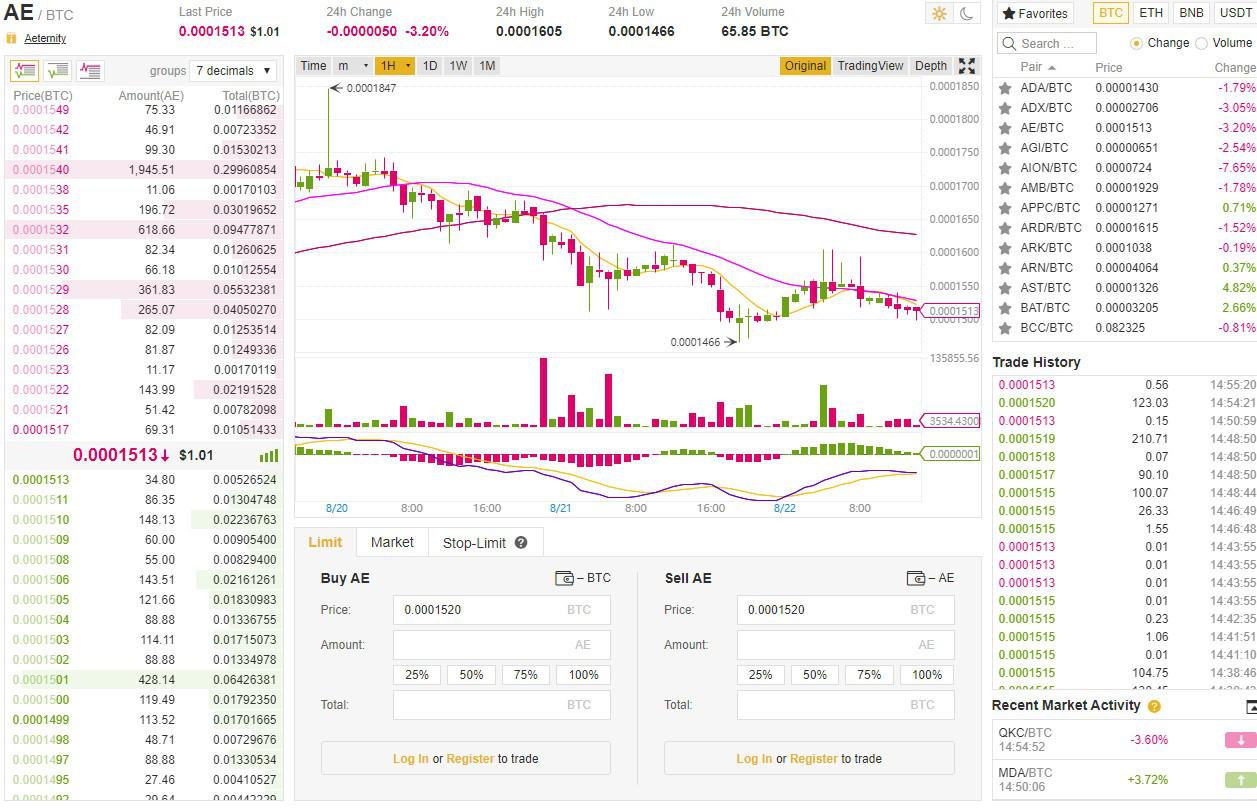1257x810 pixels.
Task: Show buy orders only order book view
Action: (57, 71)
